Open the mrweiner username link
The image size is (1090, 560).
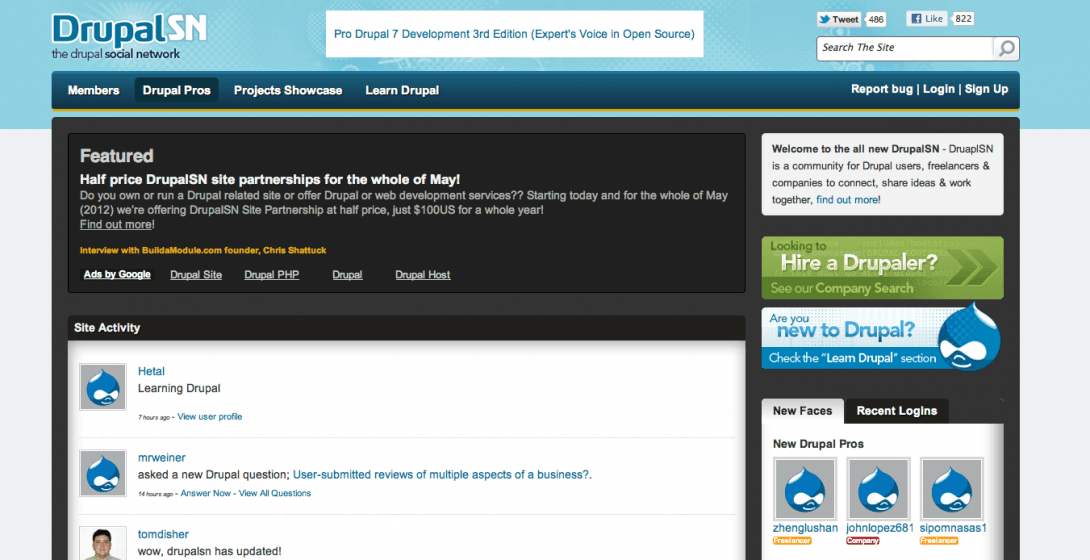[161, 458]
